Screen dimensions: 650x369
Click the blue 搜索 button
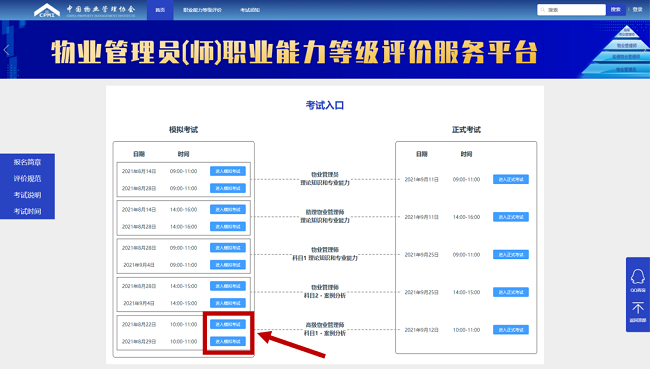click(x=616, y=10)
